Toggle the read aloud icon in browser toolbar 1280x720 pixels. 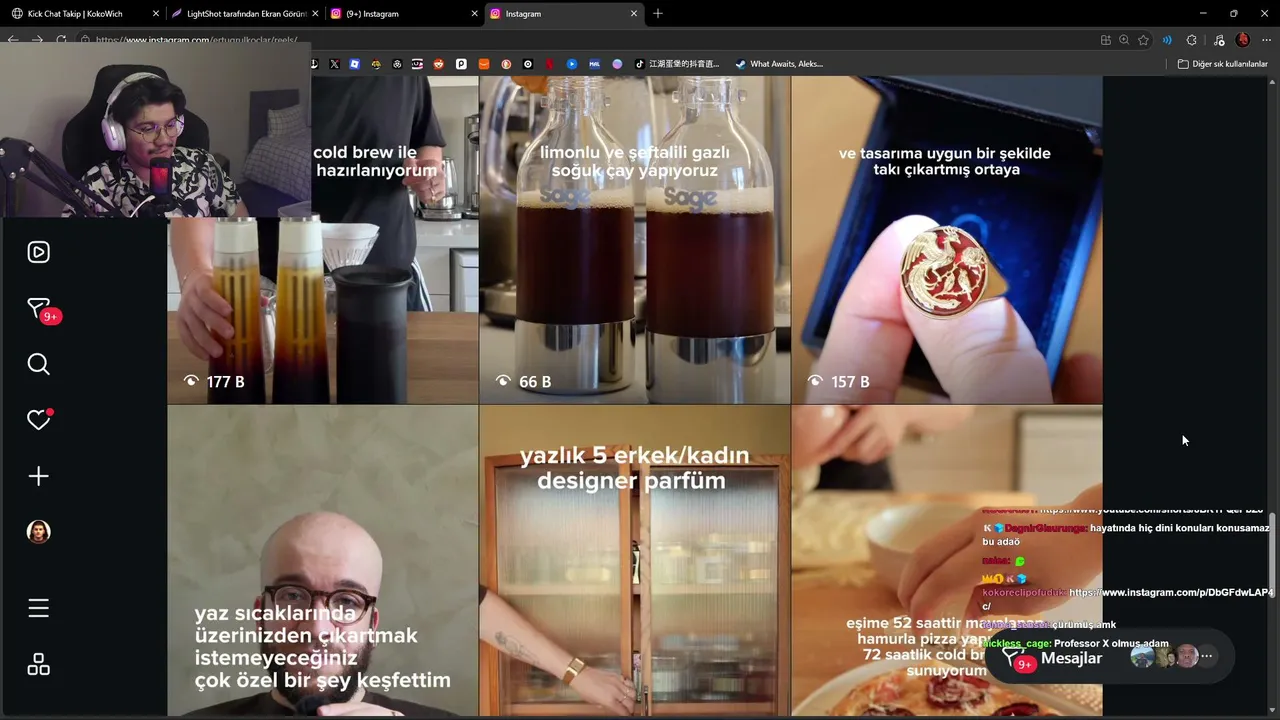(1166, 40)
